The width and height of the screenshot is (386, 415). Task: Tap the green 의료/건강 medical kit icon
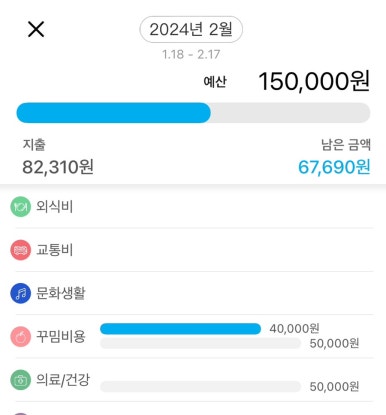(21, 380)
